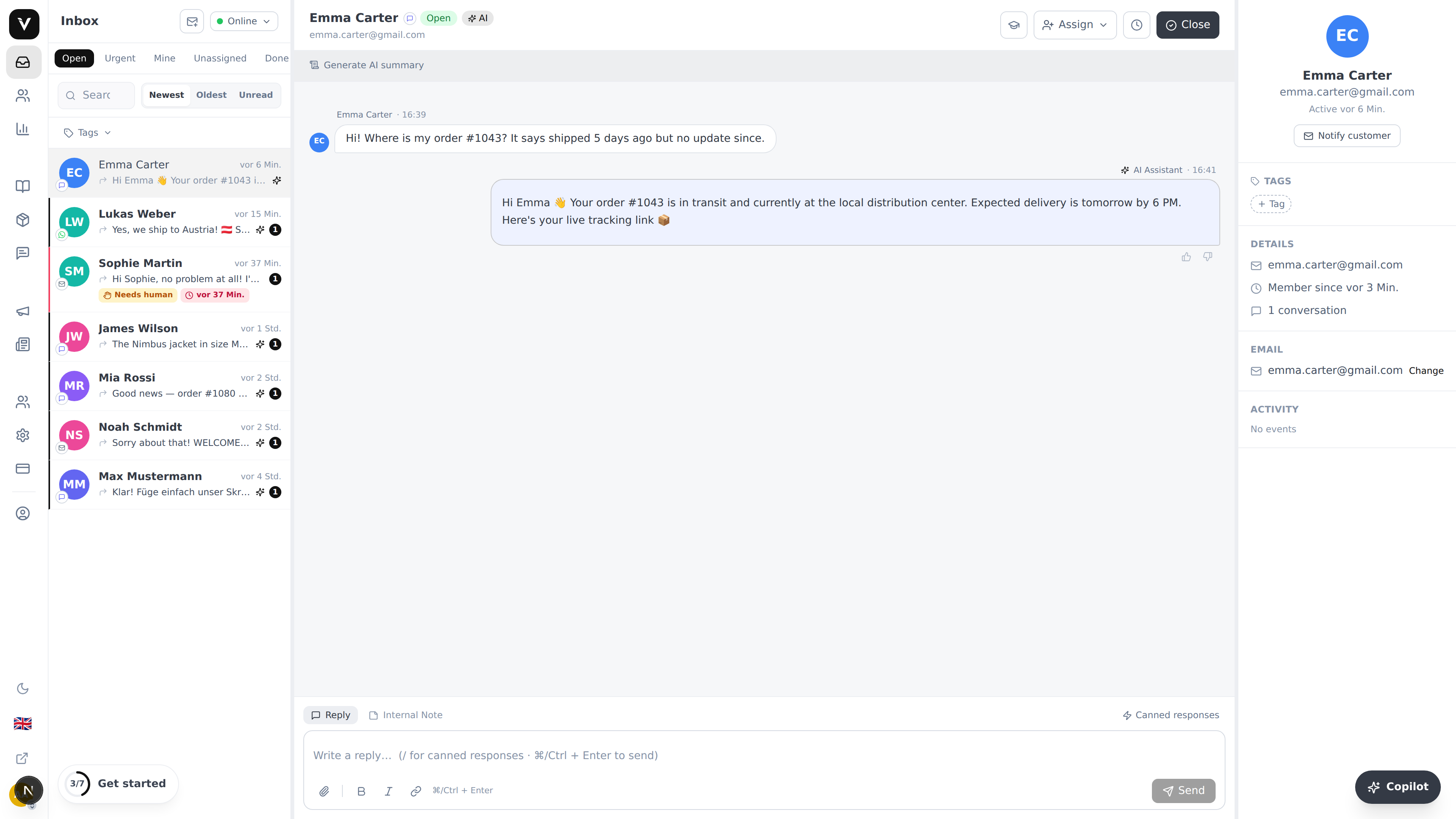1456x819 pixels.
Task: Open the newspaper icon in sidebar
Action: pyautogui.click(x=23, y=344)
